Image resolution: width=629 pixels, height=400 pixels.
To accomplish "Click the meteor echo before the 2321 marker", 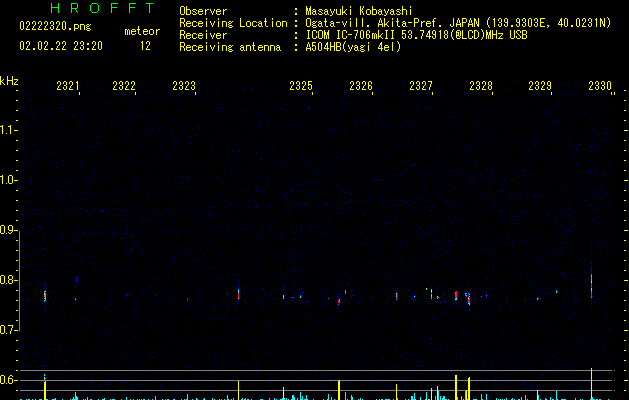I will pyautogui.click(x=45, y=296).
